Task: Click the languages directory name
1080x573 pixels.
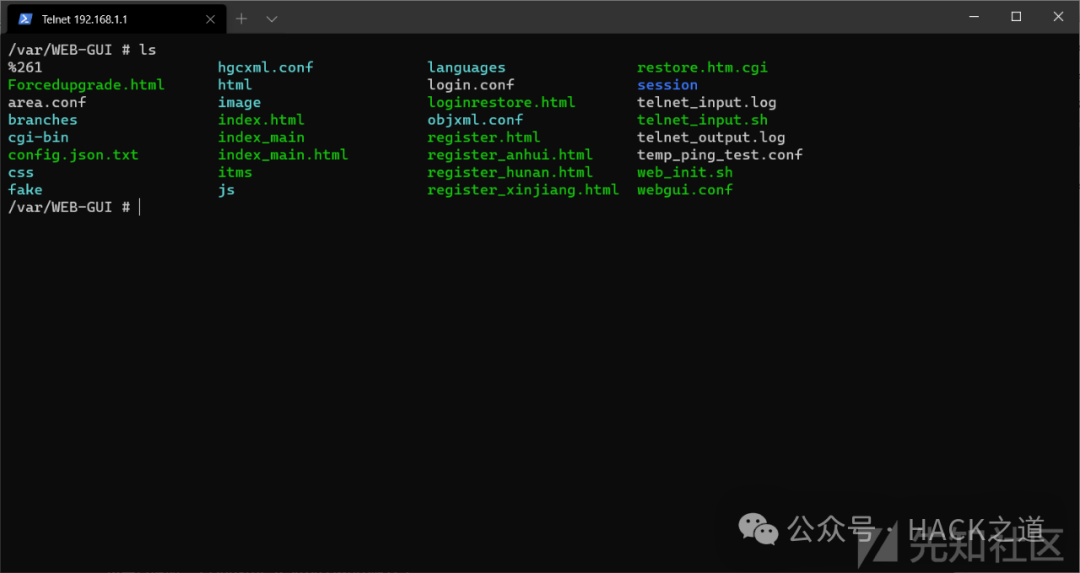Action: click(466, 68)
